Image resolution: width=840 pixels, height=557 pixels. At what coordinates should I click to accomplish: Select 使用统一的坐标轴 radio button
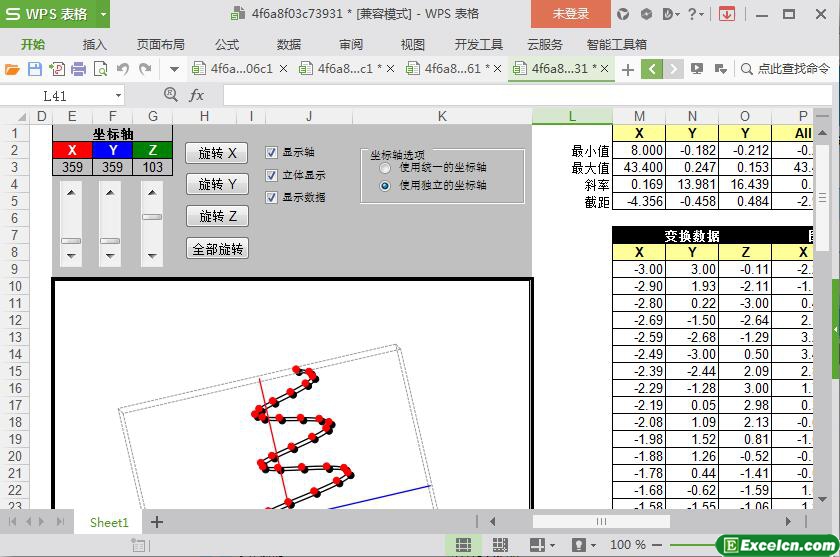[385, 168]
